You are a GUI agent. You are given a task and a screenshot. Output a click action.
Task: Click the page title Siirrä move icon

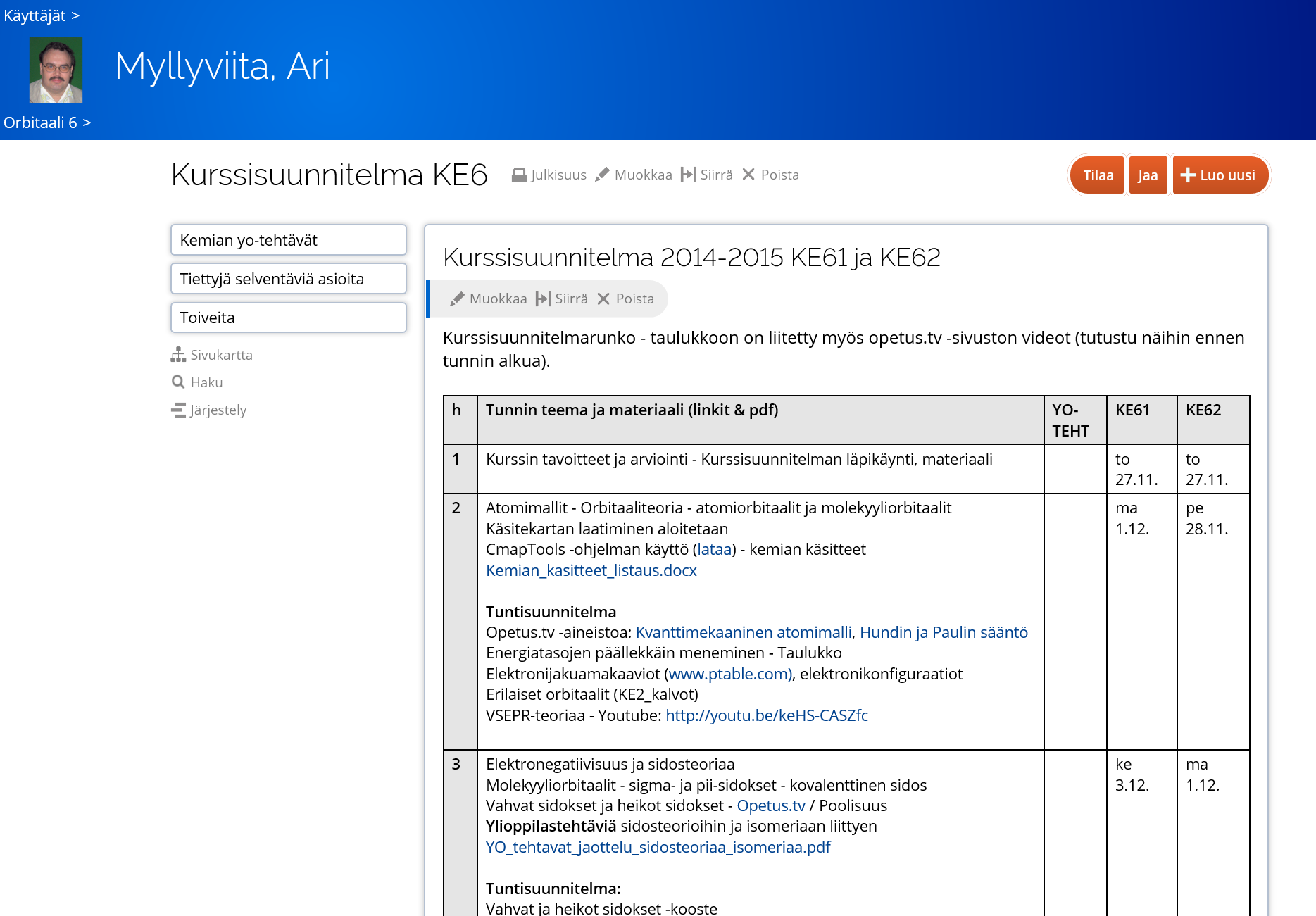[x=688, y=175]
